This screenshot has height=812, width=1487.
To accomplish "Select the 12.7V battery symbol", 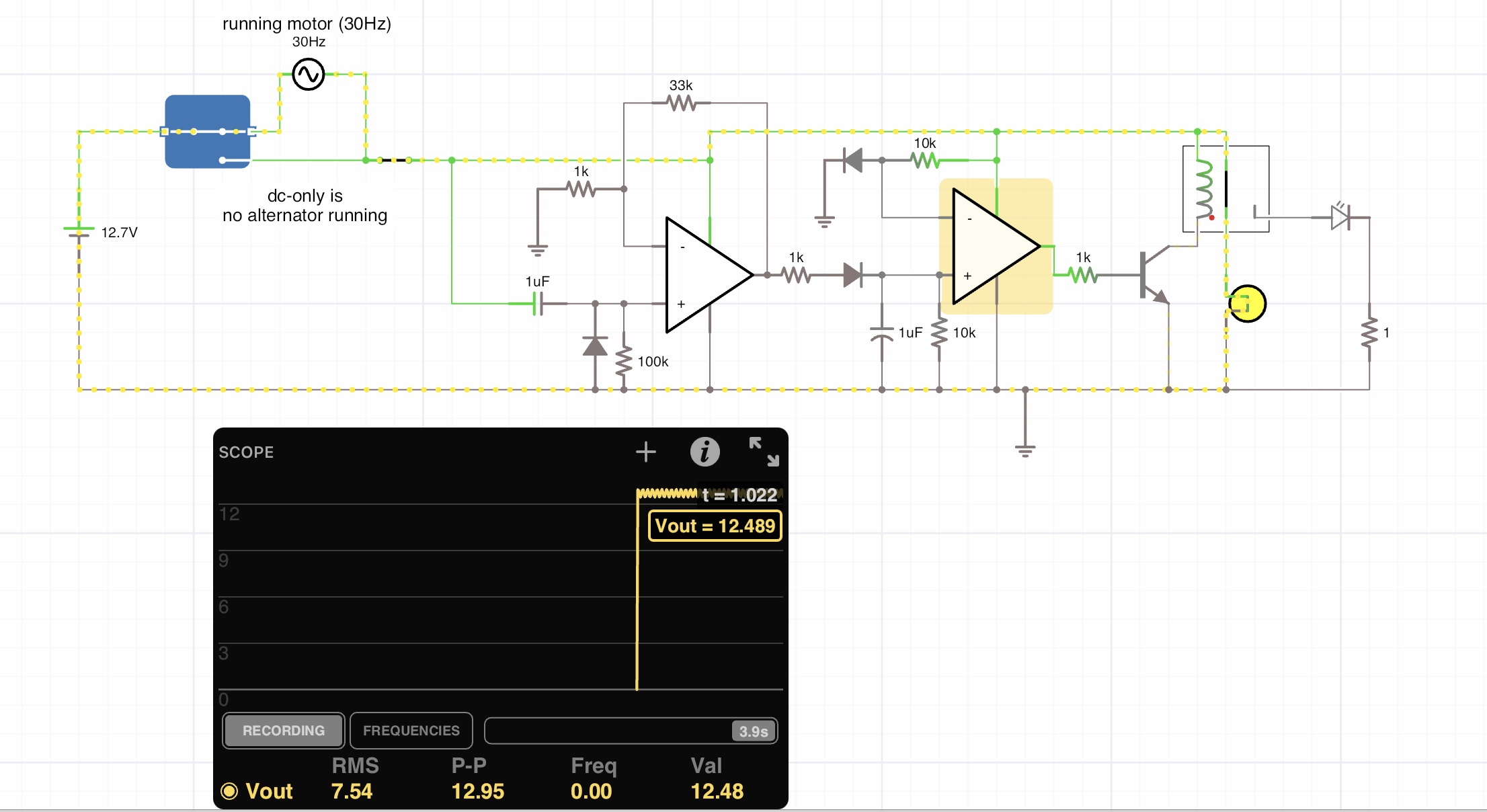I will click(x=79, y=232).
